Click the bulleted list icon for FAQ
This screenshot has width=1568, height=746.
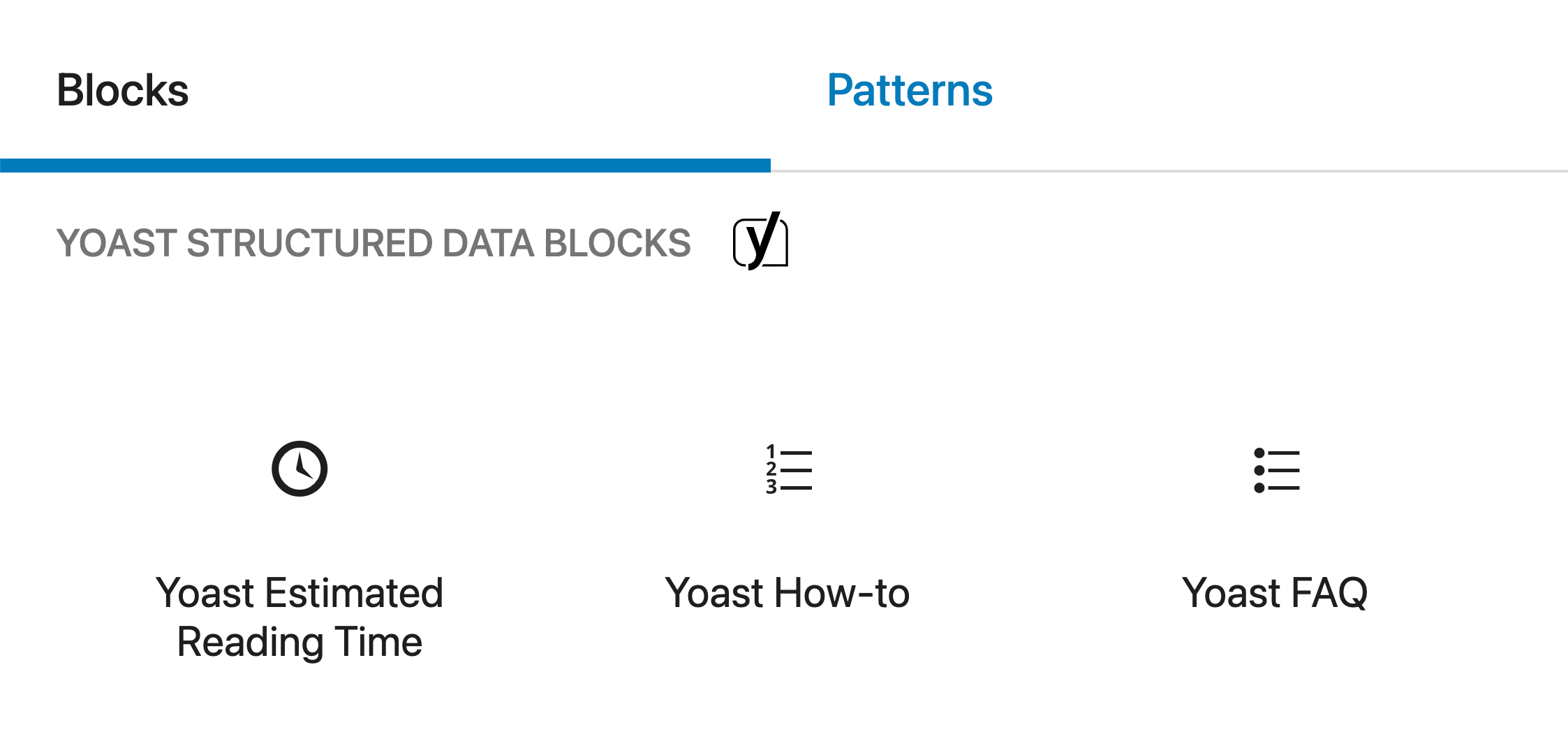(1276, 469)
